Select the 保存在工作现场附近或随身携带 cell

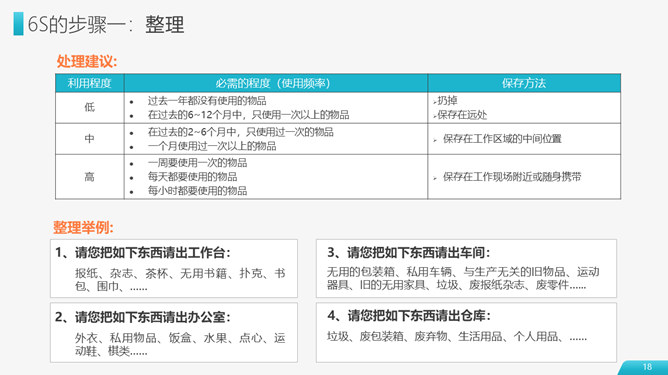coord(524,176)
